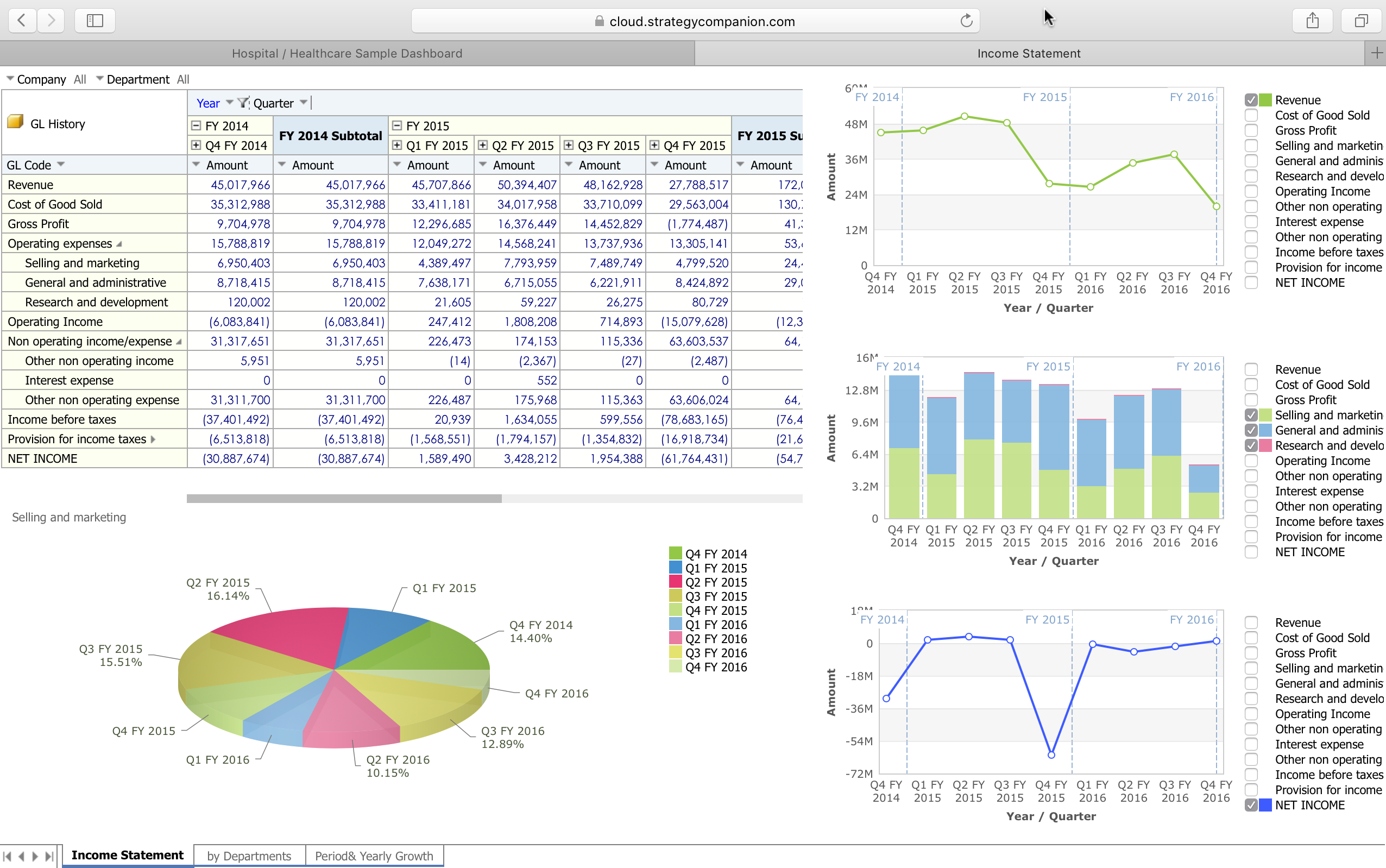Click the browser reload page icon
The image size is (1386, 868).
(967, 21)
